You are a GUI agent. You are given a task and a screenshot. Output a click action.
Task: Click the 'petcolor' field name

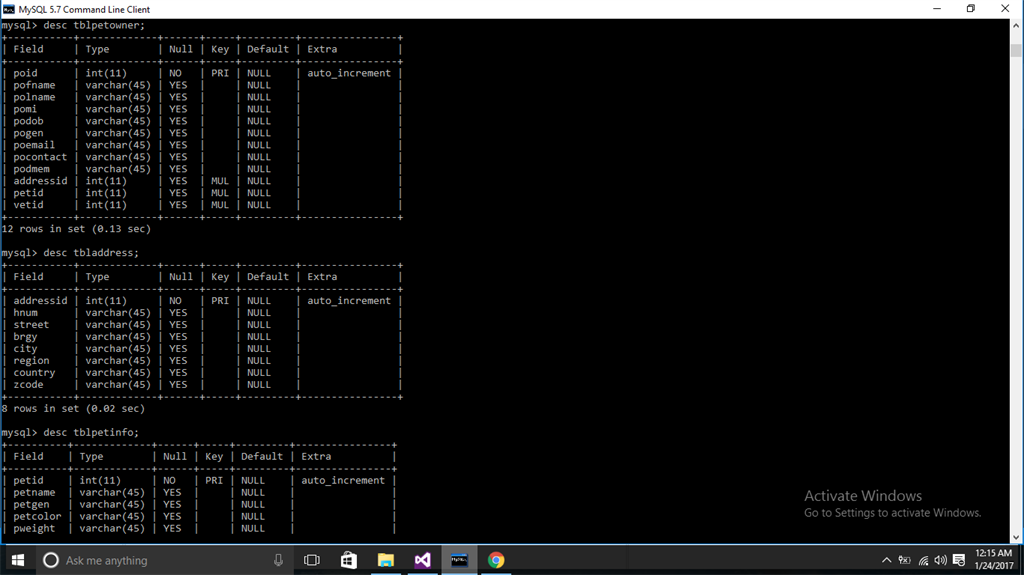point(37,516)
